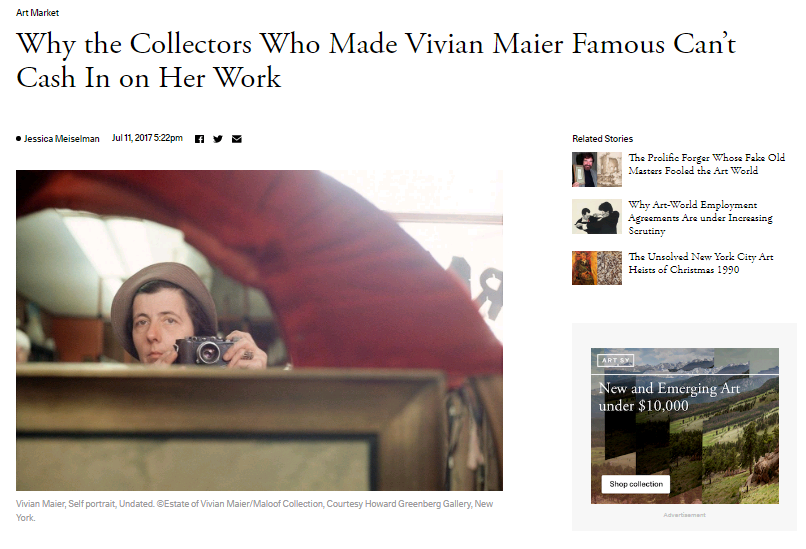Image resolution: width=806 pixels, height=549 pixels.
Task: Click the photo caption below the portrait
Action: (x=254, y=510)
